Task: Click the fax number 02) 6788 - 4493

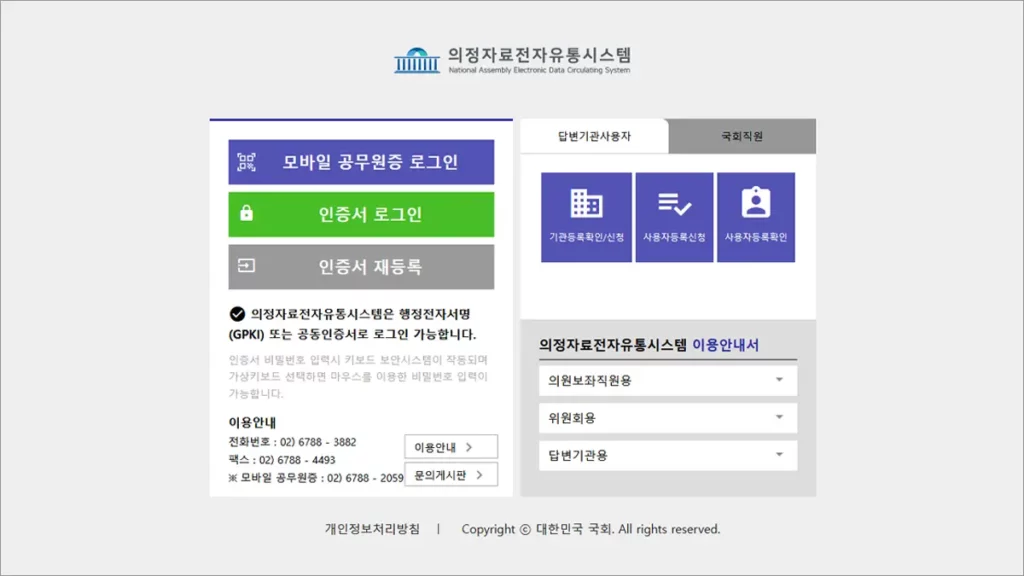Action: point(297,460)
